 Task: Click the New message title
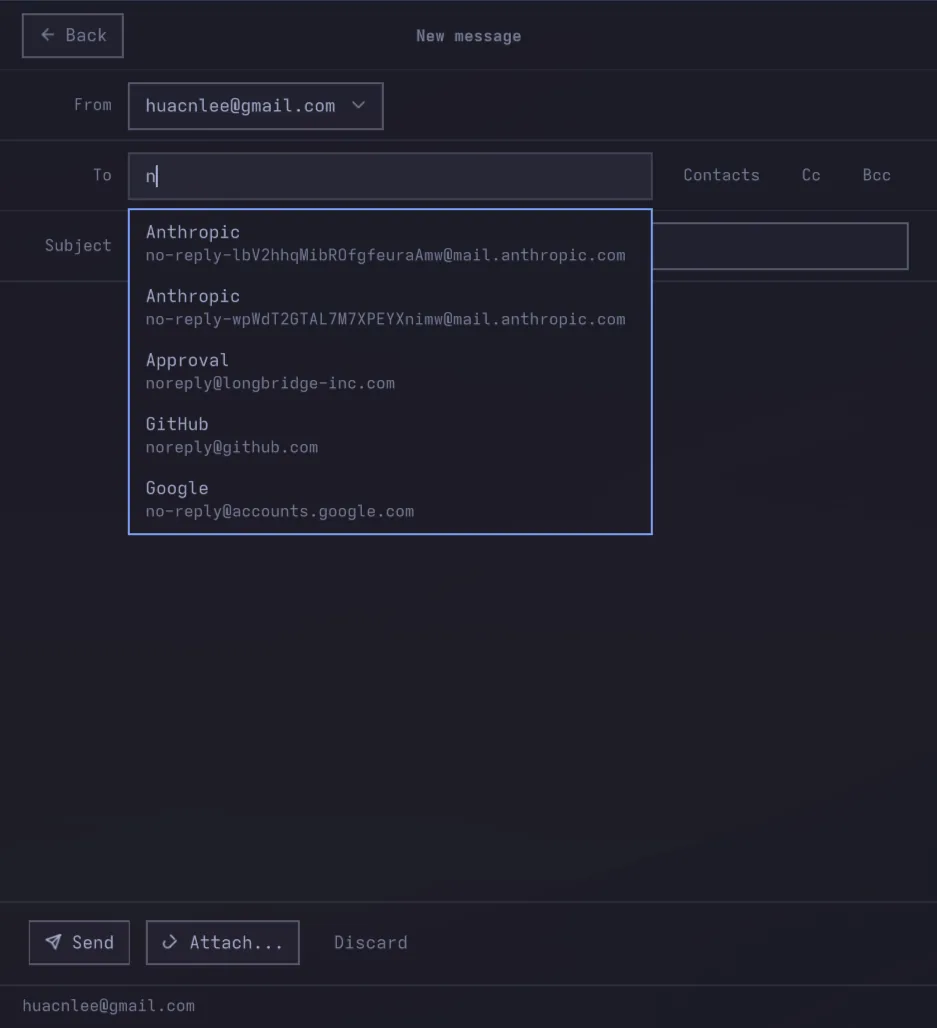468,36
